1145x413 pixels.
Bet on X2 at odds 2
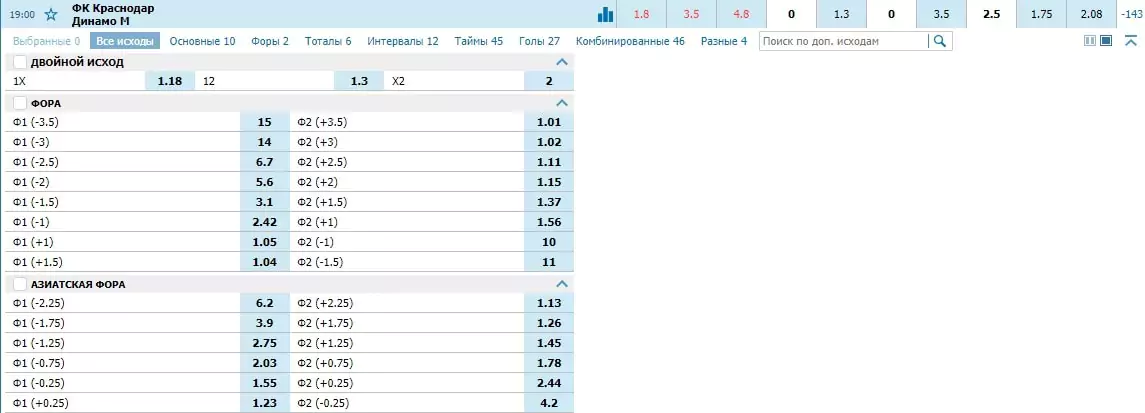pyautogui.click(x=549, y=81)
